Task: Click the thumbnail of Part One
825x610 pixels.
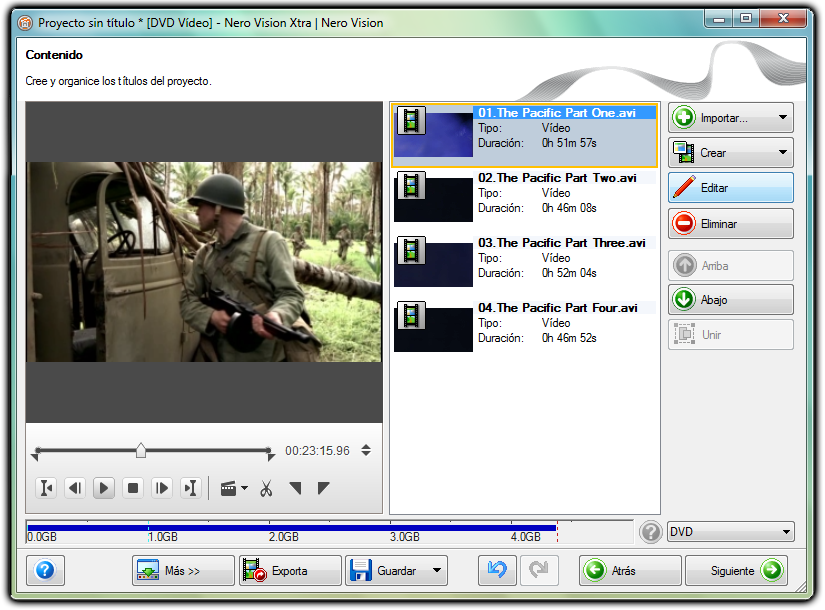Action: point(434,132)
